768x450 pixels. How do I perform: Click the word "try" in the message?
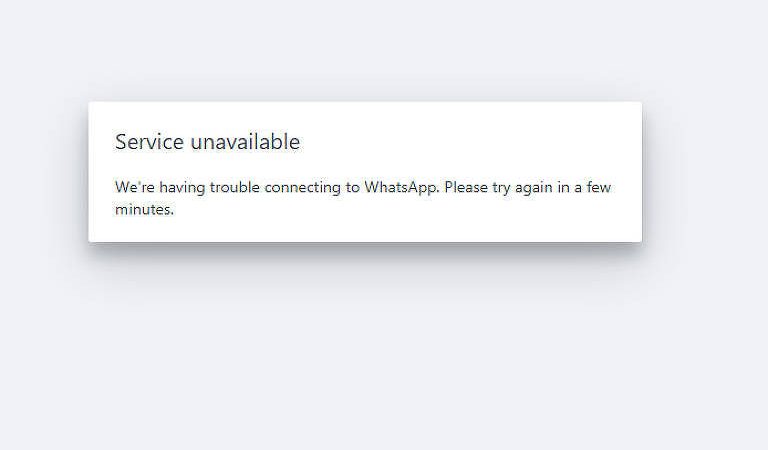pos(502,189)
